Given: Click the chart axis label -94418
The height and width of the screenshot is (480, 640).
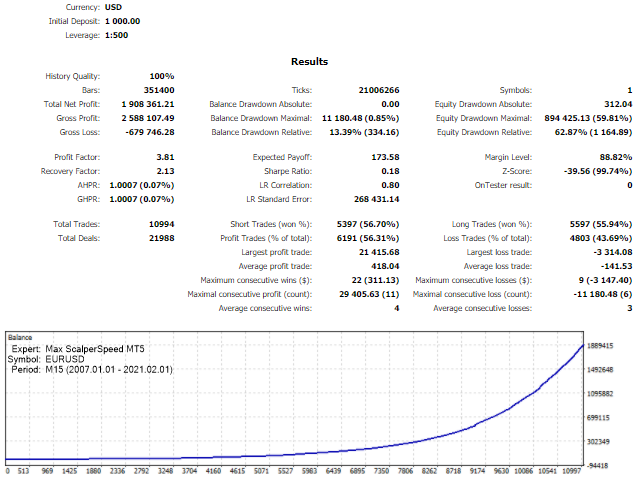Looking at the screenshot, I should coord(597,466).
